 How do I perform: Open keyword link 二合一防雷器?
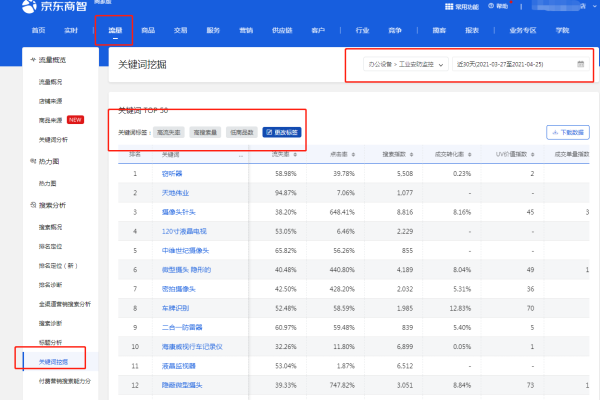click(x=182, y=327)
